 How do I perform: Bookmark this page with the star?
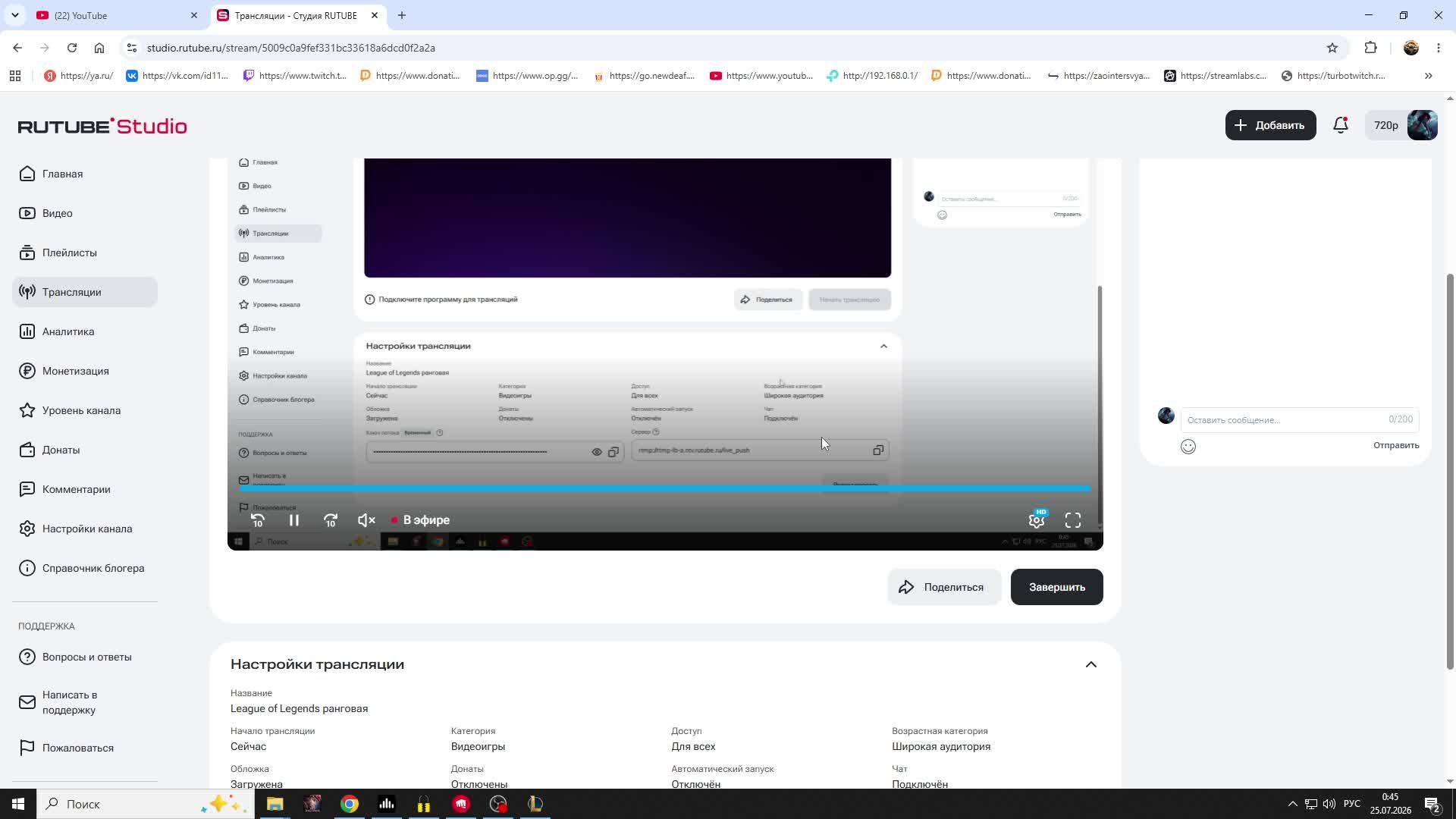click(1332, 48)
